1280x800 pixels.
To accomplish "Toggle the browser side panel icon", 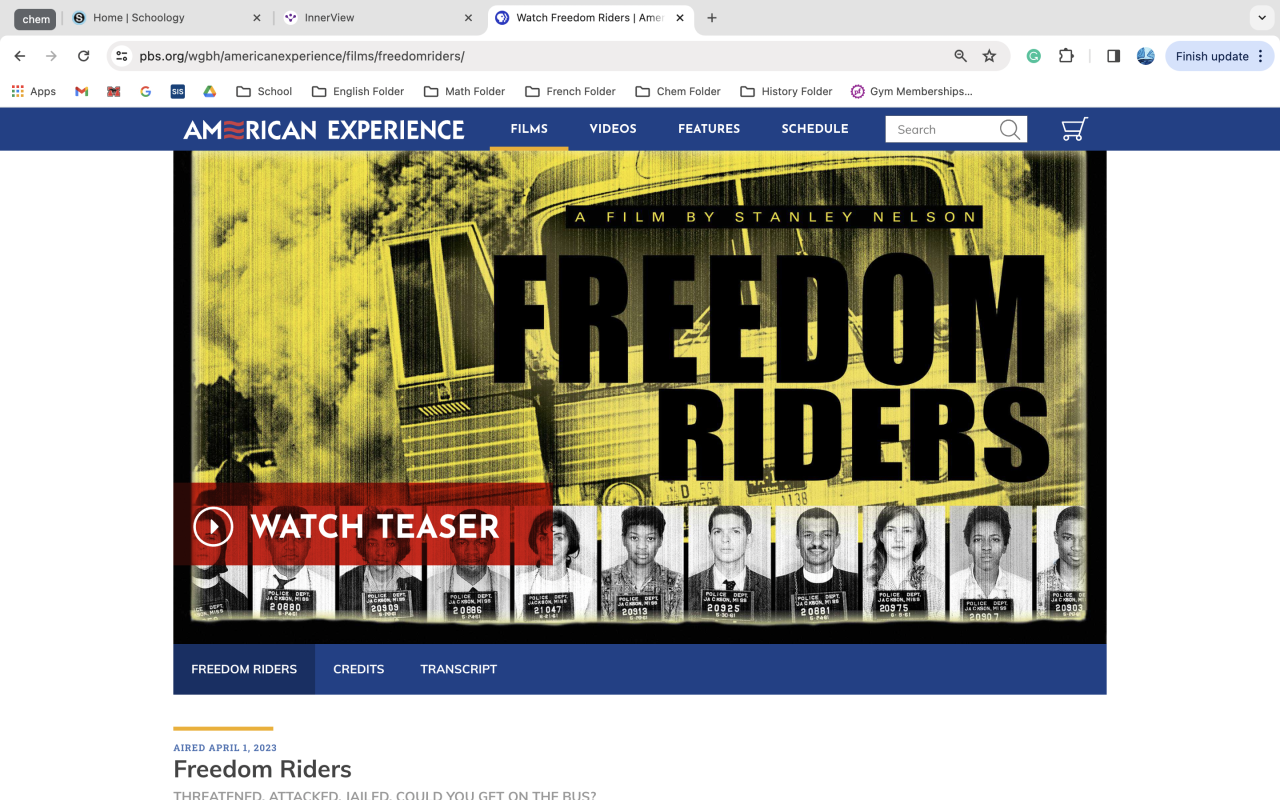I will [1113, 56].
